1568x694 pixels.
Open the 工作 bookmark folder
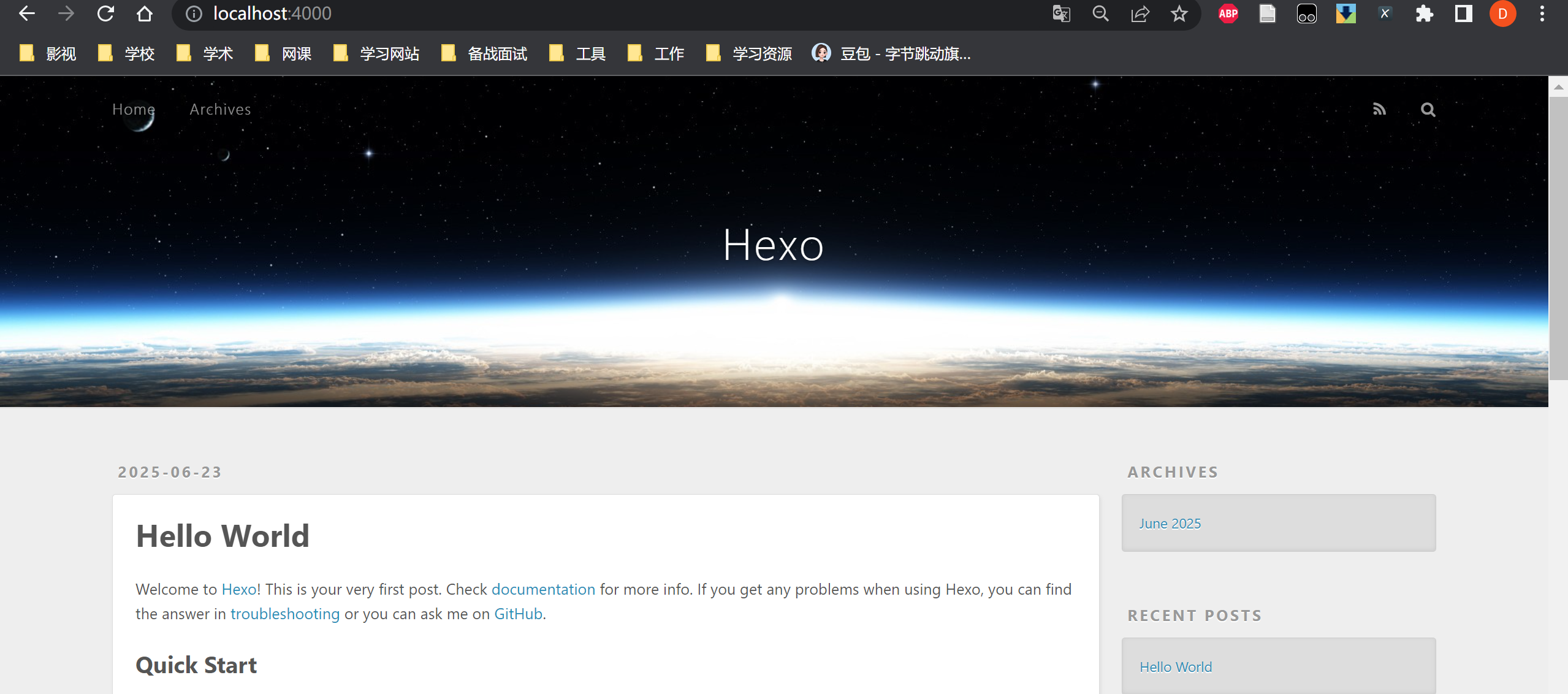tap(656, 54)
